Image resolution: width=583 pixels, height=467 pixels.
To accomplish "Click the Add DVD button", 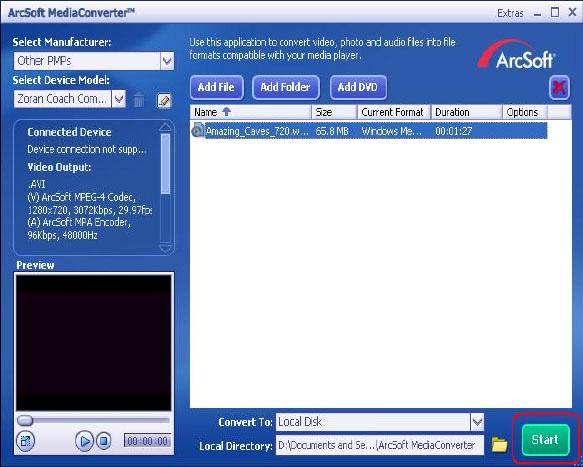I will pos(358,87).
